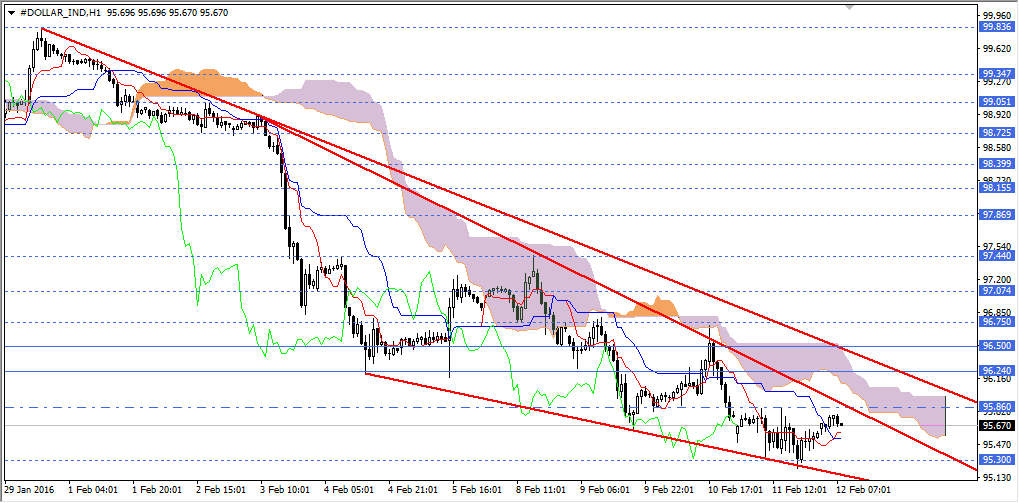1019x503 pixels.
Task: Select the 95.300 price level label
Action: point(997,460)
